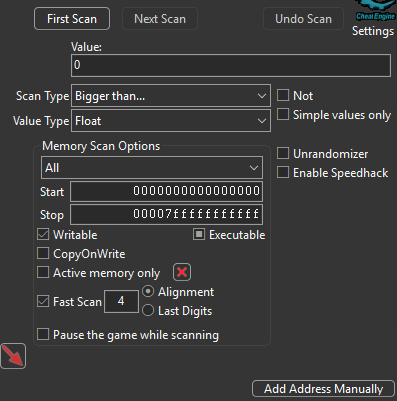Click the Cheat Engine logo icon
The height and width of the screenshot is (401, 397).
(375, 10)
